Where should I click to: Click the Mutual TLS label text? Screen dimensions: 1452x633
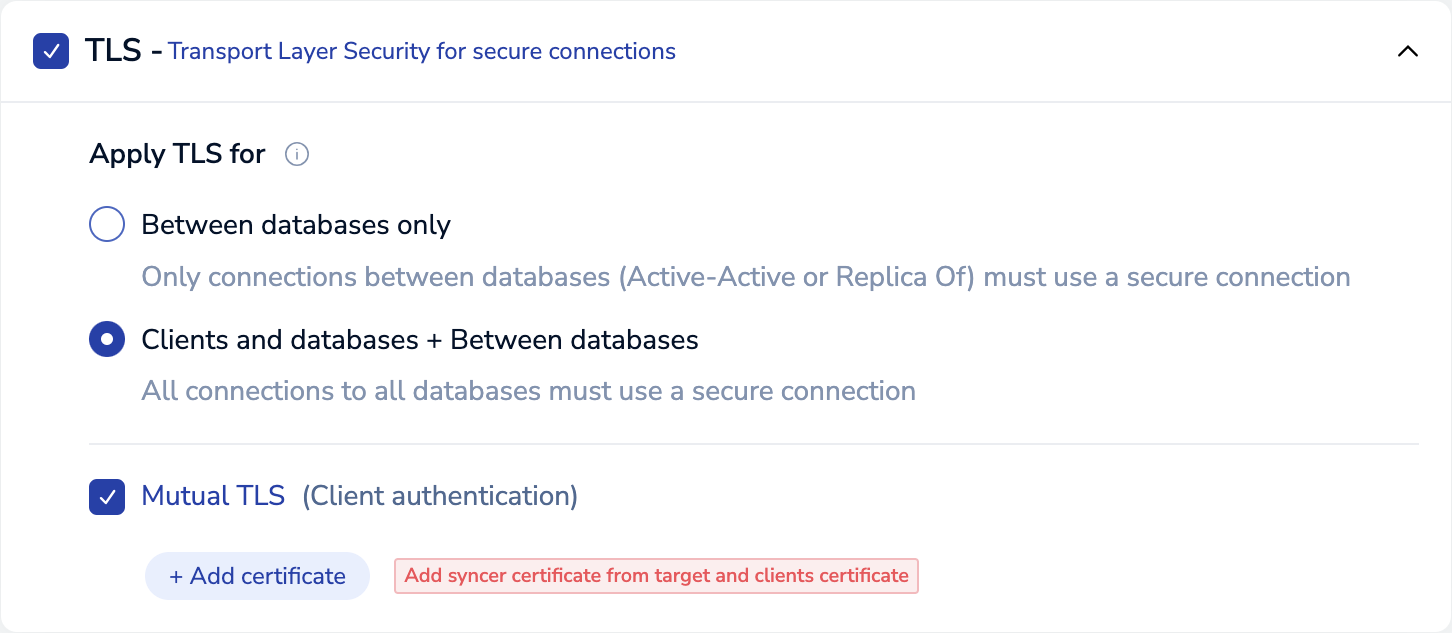pyautogui.click(x=213, y=496)
